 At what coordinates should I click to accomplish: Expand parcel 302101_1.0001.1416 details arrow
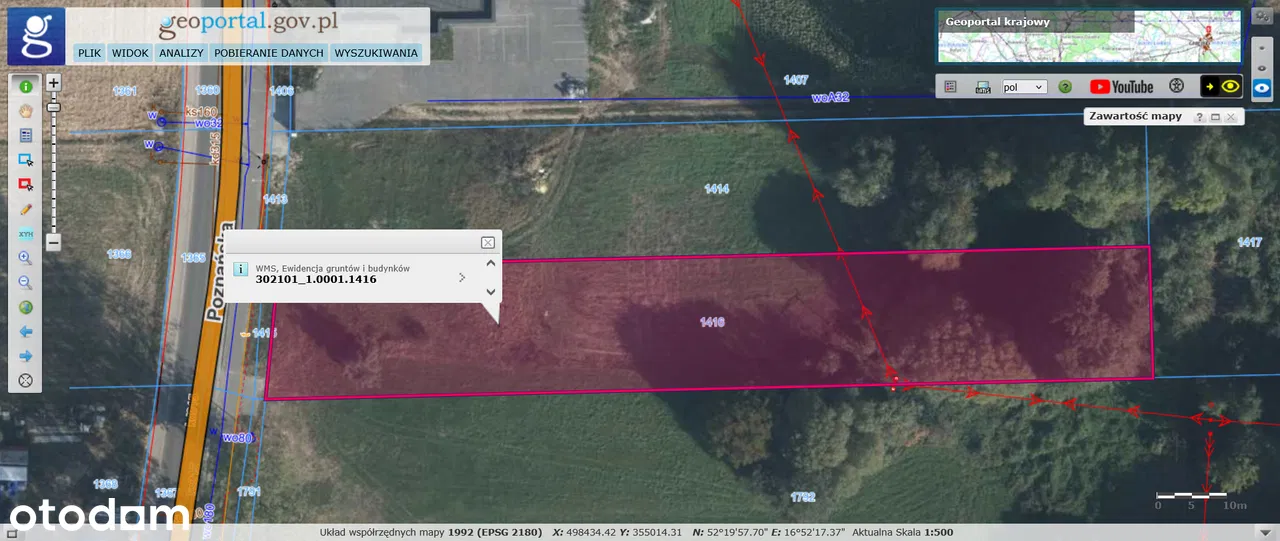coord(461,277)
